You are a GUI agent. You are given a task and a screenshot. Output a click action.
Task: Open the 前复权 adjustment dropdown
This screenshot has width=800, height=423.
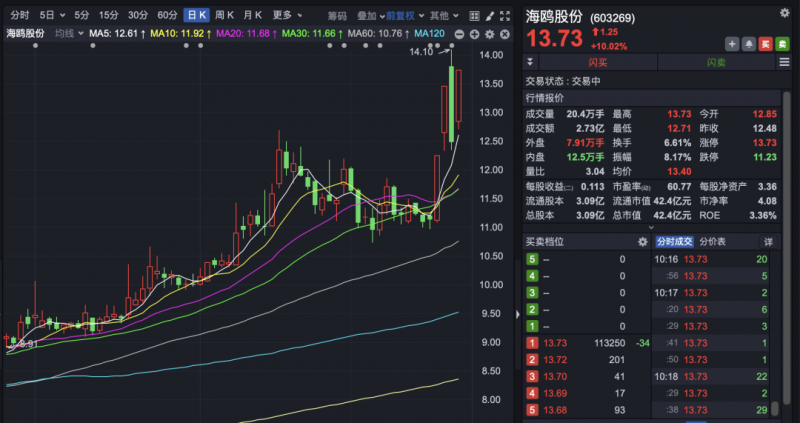pyautogui.click(x=403, y=15)
